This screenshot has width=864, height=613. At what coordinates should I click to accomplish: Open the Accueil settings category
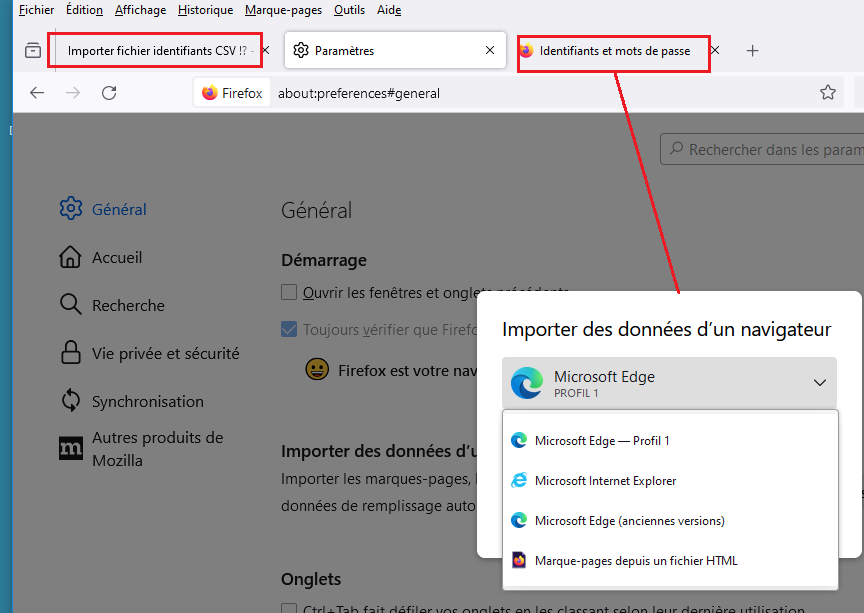click(x=101, y=257)
